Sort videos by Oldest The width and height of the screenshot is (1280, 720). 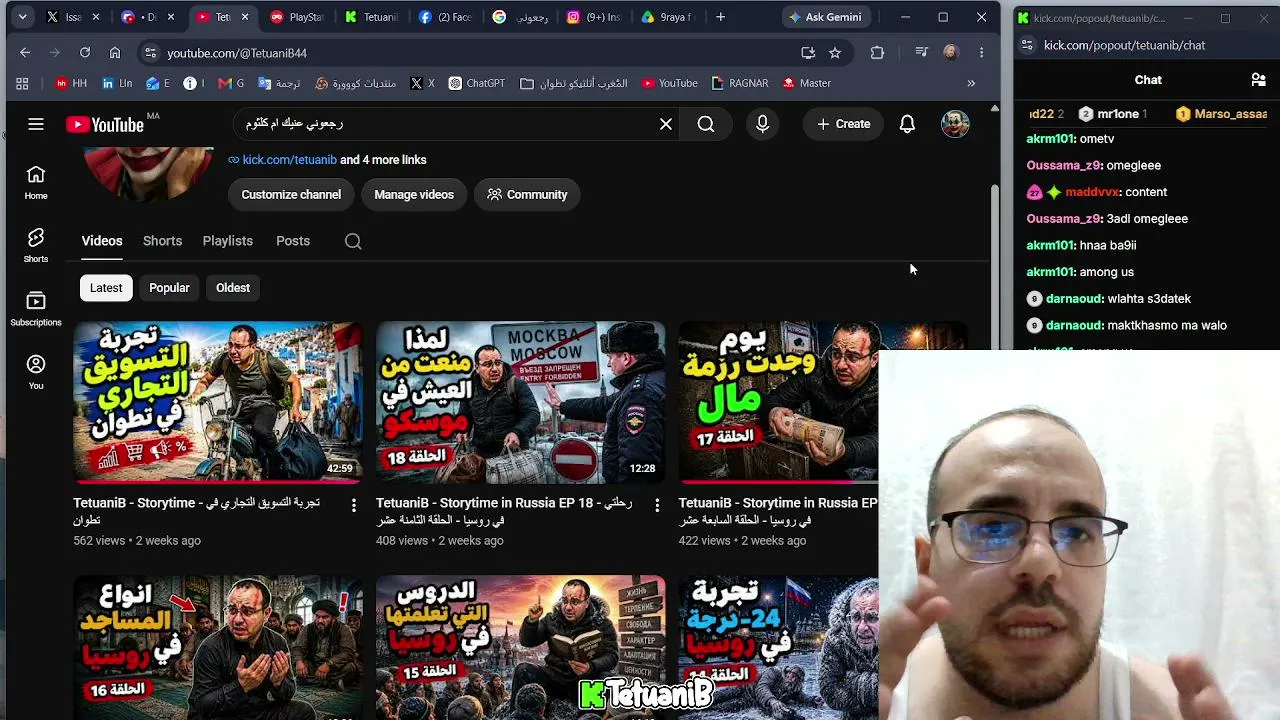233,288
